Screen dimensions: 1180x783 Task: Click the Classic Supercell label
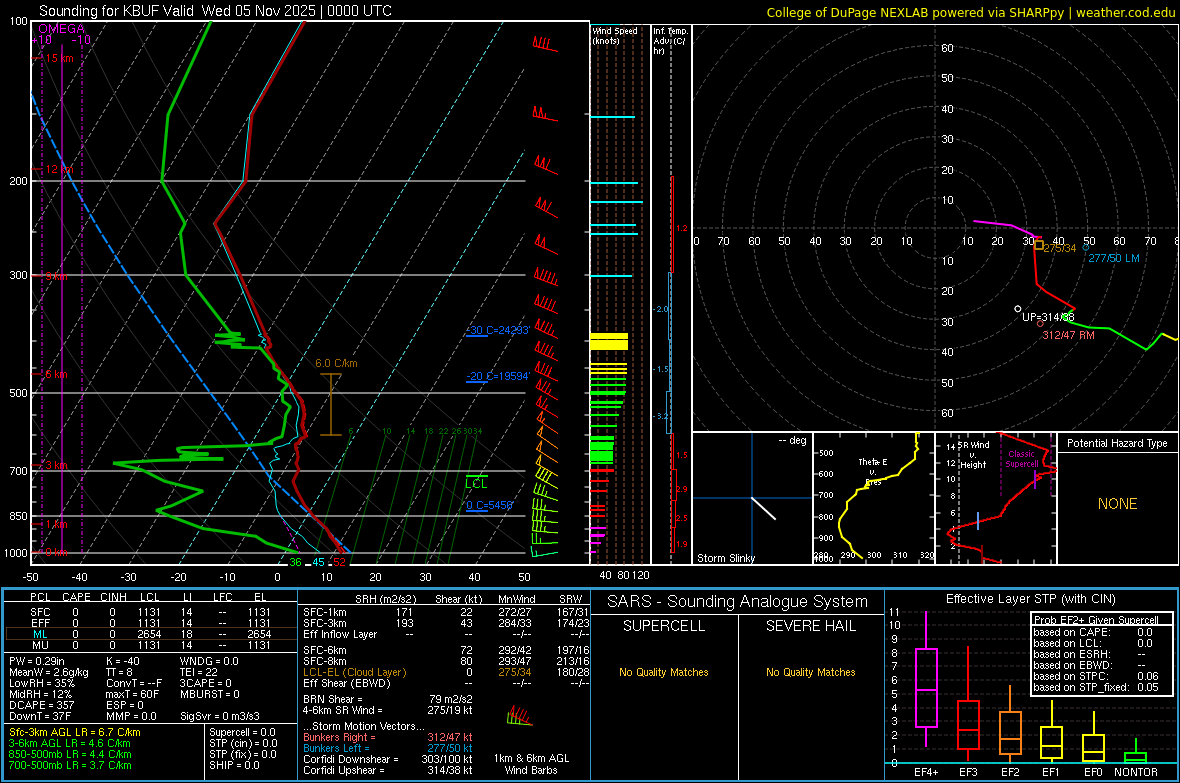[1022, 459]
